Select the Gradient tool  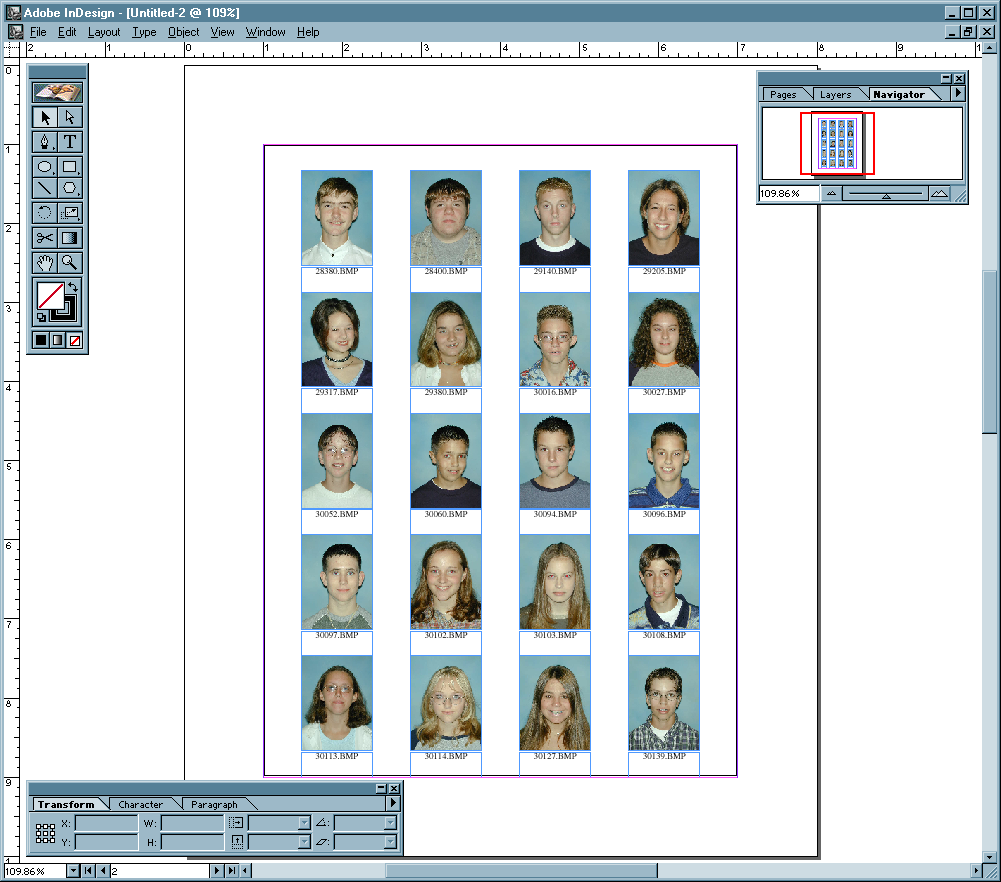click(x=70, y=238)
